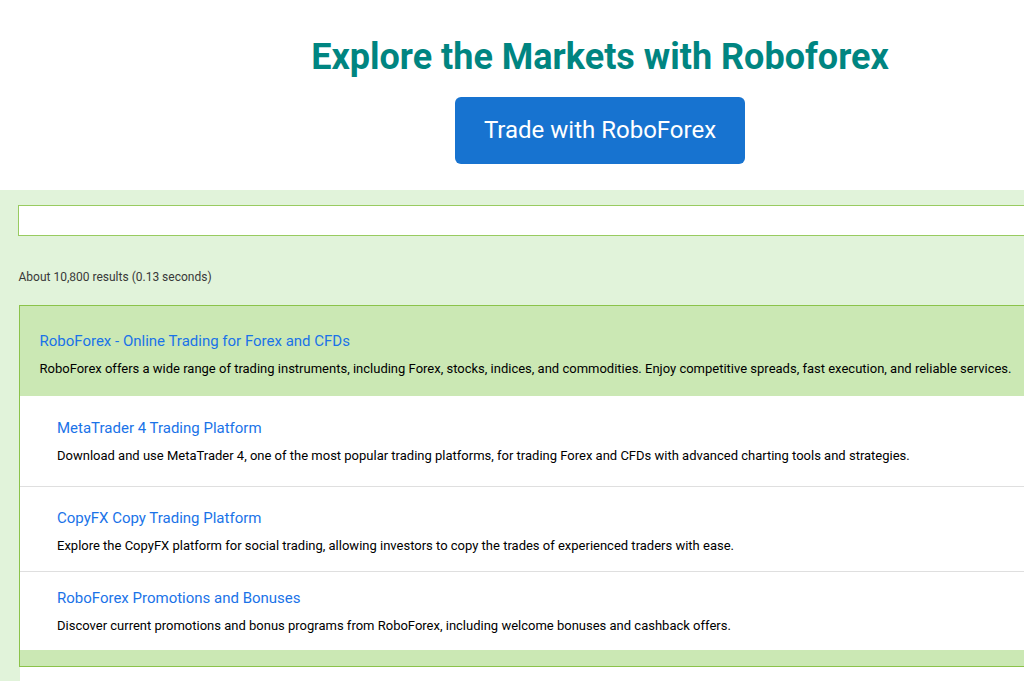Open the MetaTrader 4 Trading Platform link
1024x681 pixels.
pyautogui.click(x=158, y=427)
